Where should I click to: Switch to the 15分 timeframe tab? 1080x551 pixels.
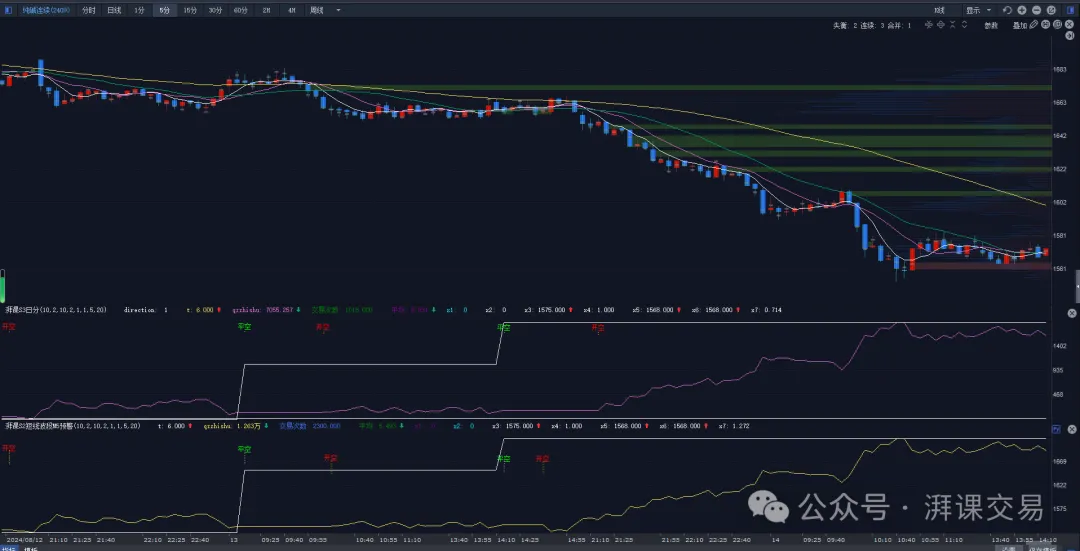189,10
